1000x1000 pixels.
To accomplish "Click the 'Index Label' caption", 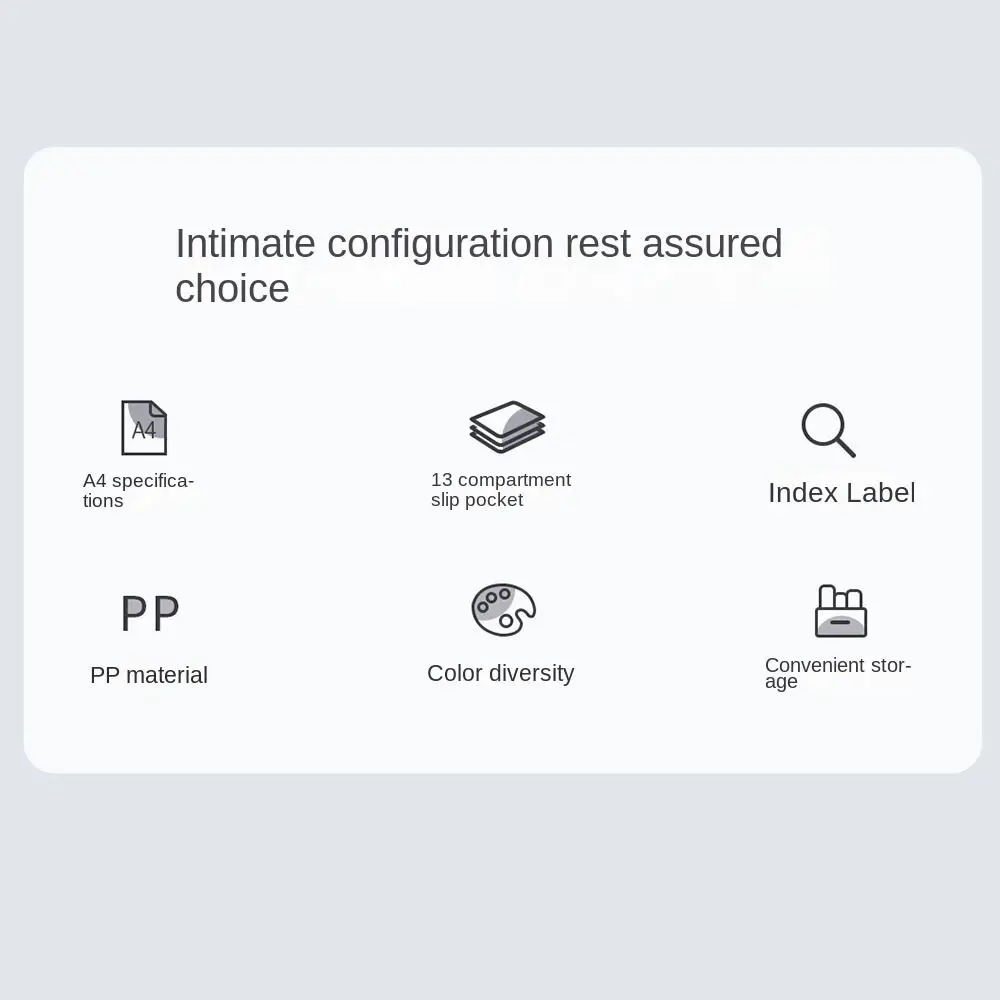I will click(841, 493).
